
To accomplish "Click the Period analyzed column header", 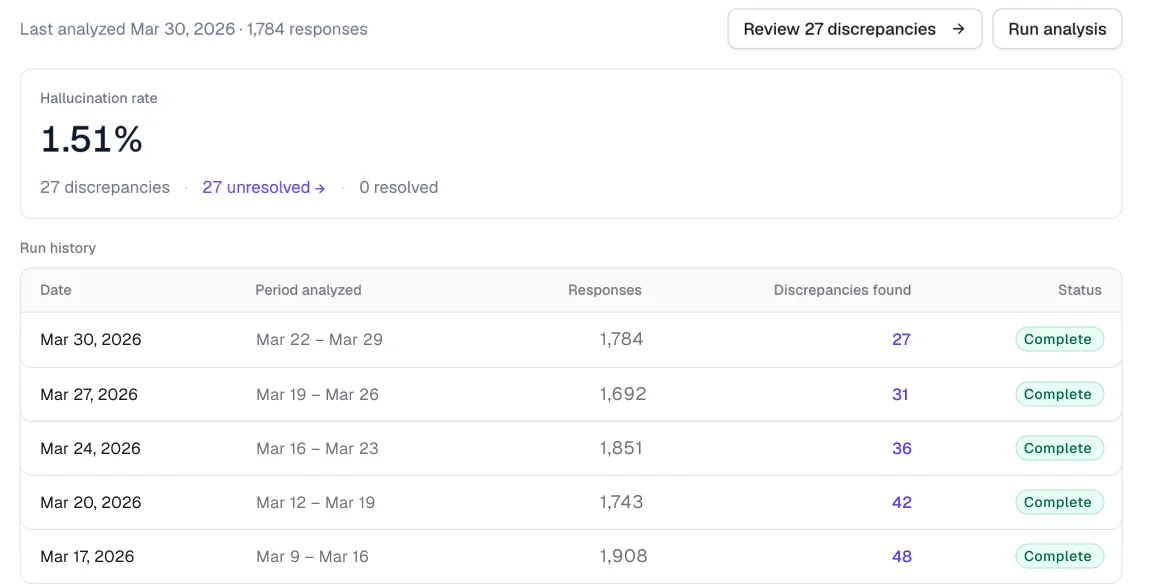I will pos(307,290).
